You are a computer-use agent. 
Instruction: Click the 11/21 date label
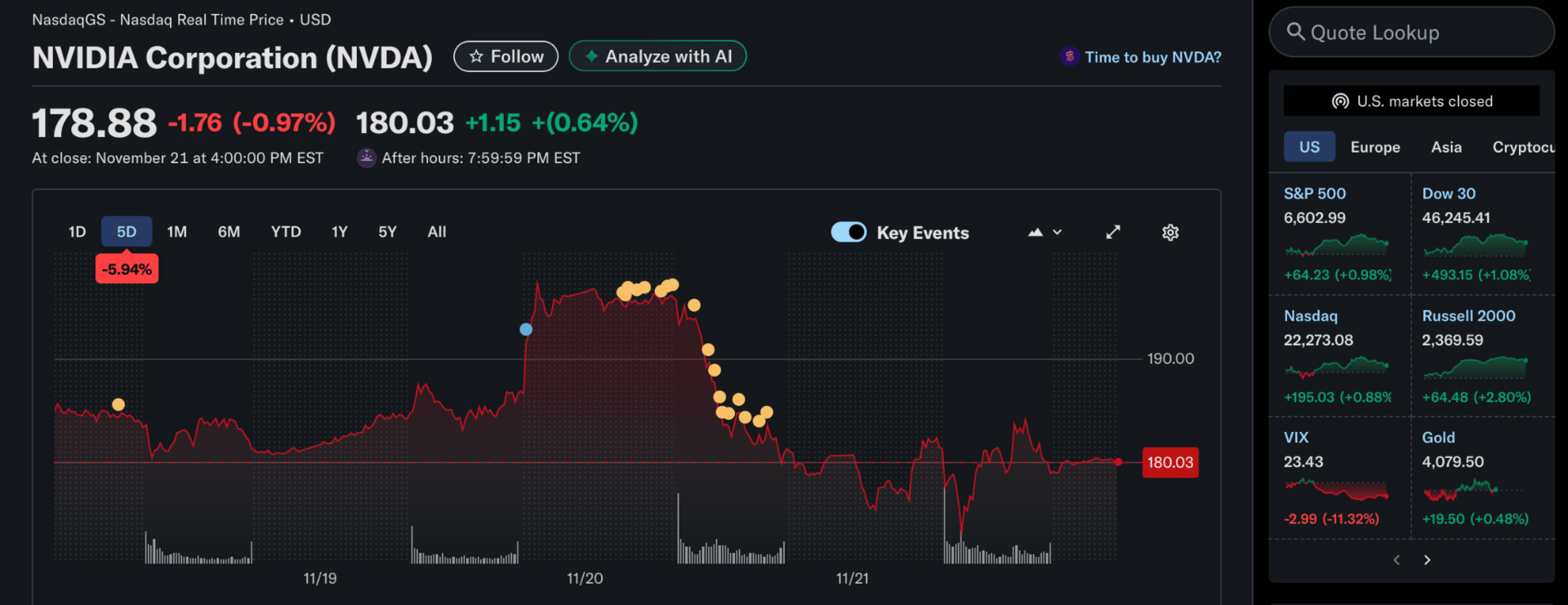tap(853, 578)
